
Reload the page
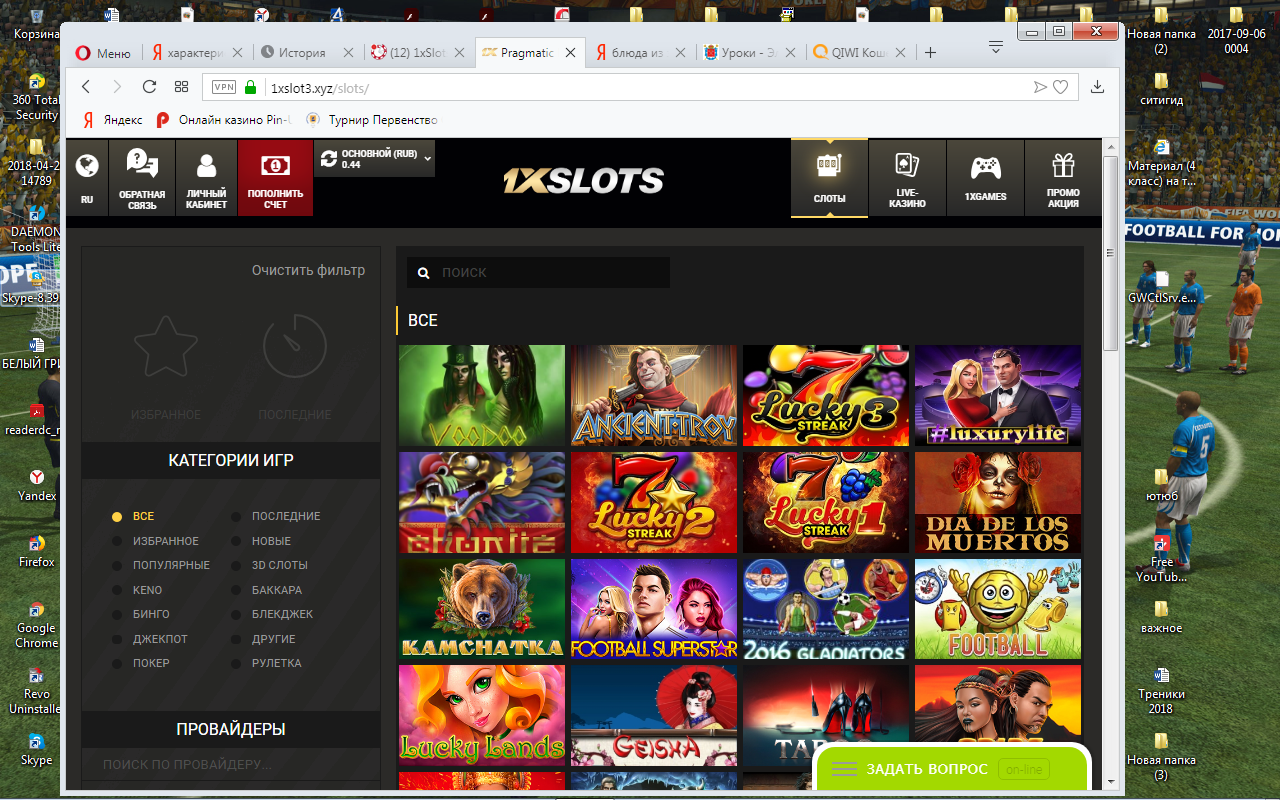(x=150, y=87)
